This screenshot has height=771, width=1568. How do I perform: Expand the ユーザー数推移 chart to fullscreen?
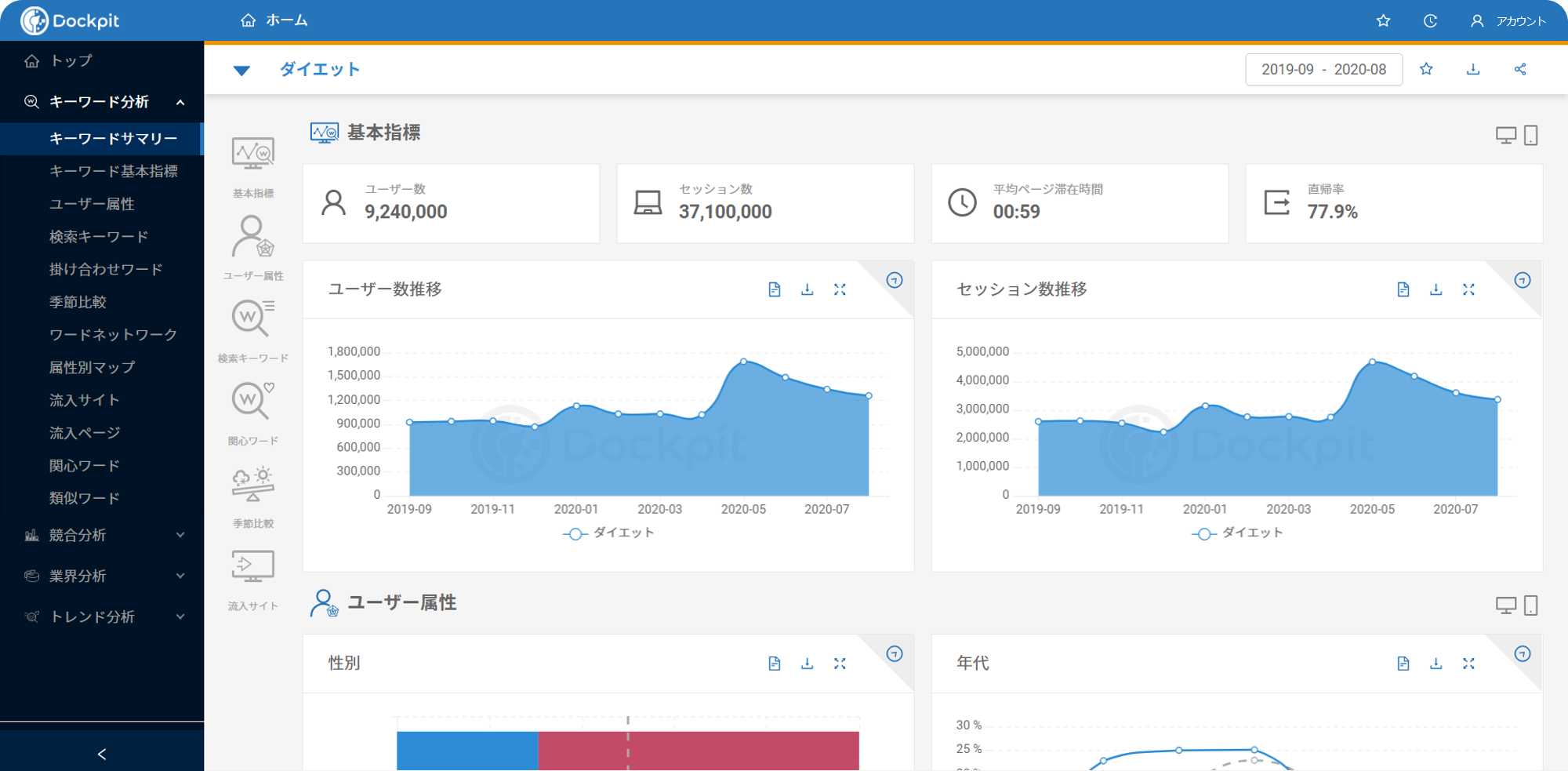(840, 290)
